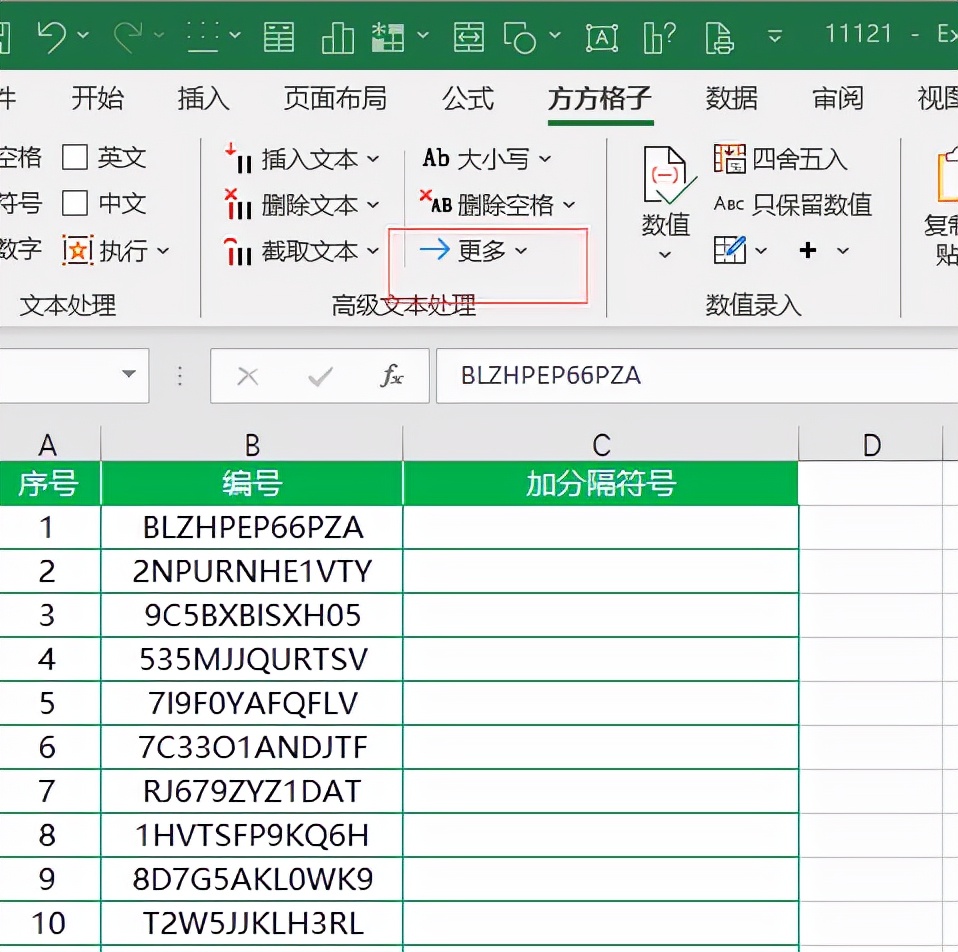Click cell containing 8D7G5AKL0WK9
958x952 pixels.
[252, 880]
